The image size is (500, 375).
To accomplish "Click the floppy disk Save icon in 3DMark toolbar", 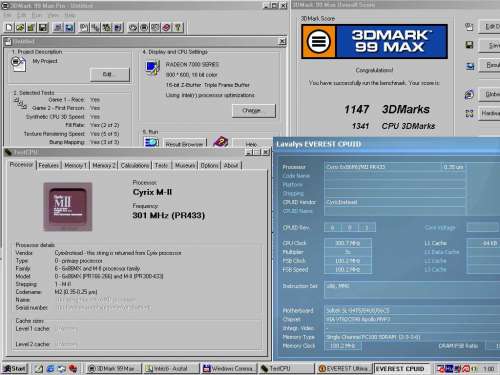I will click(x=43, y=27).
